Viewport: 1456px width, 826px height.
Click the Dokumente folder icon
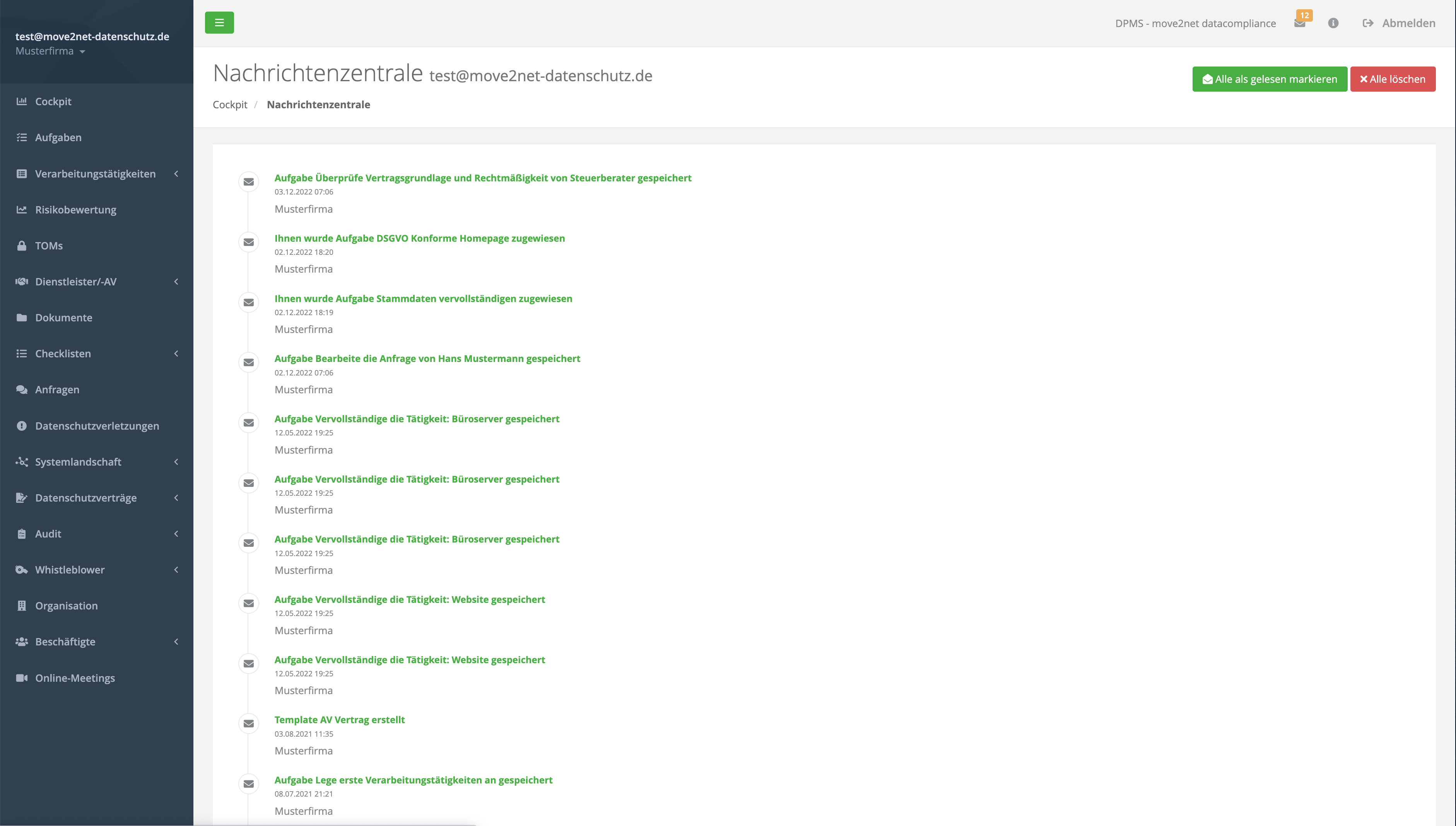point(22,318)
